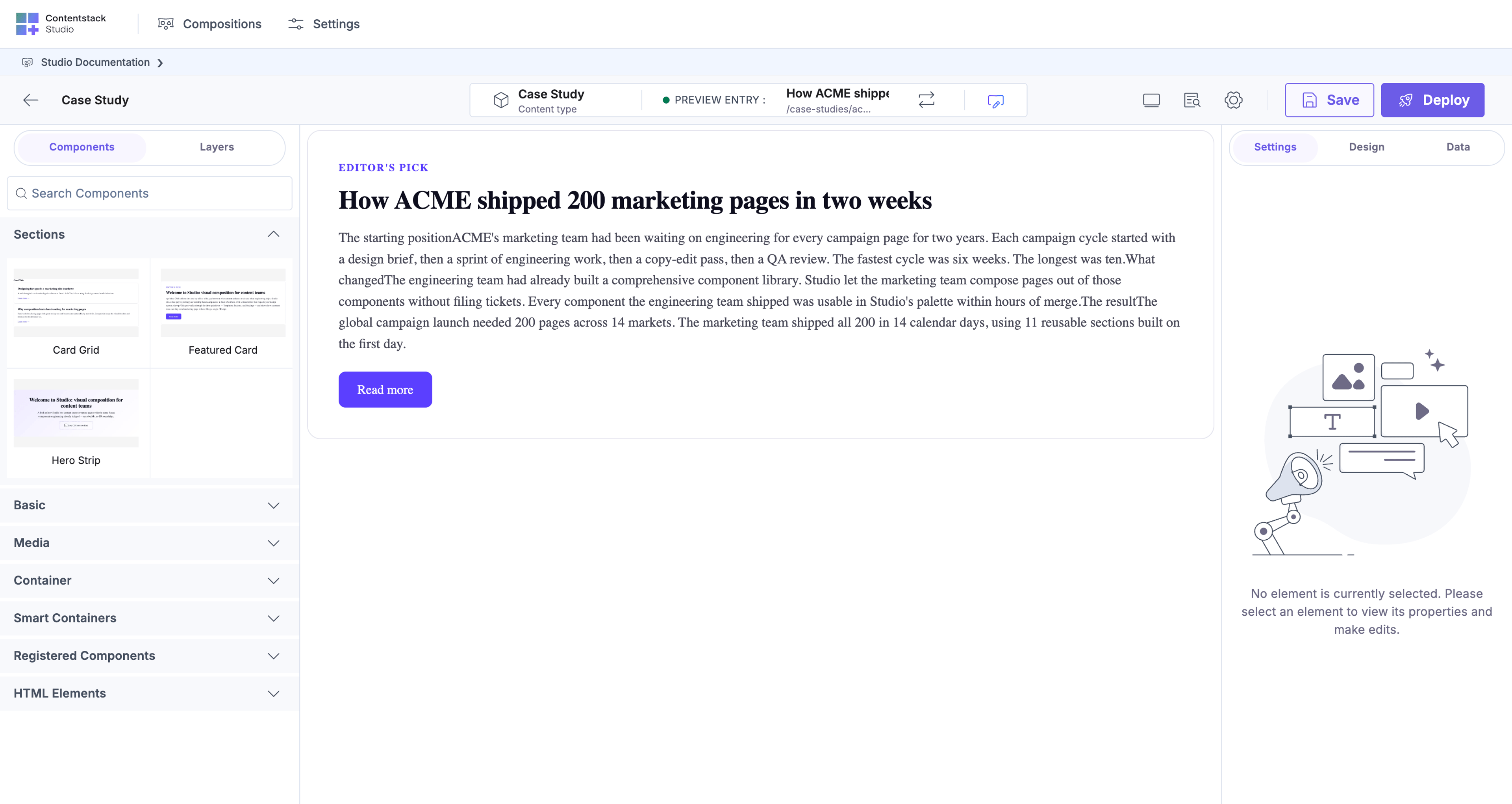Viewport: 1512px width, 804px height.
Task: Select the How ACME shipped headline
Action: [x=635, y=200]
